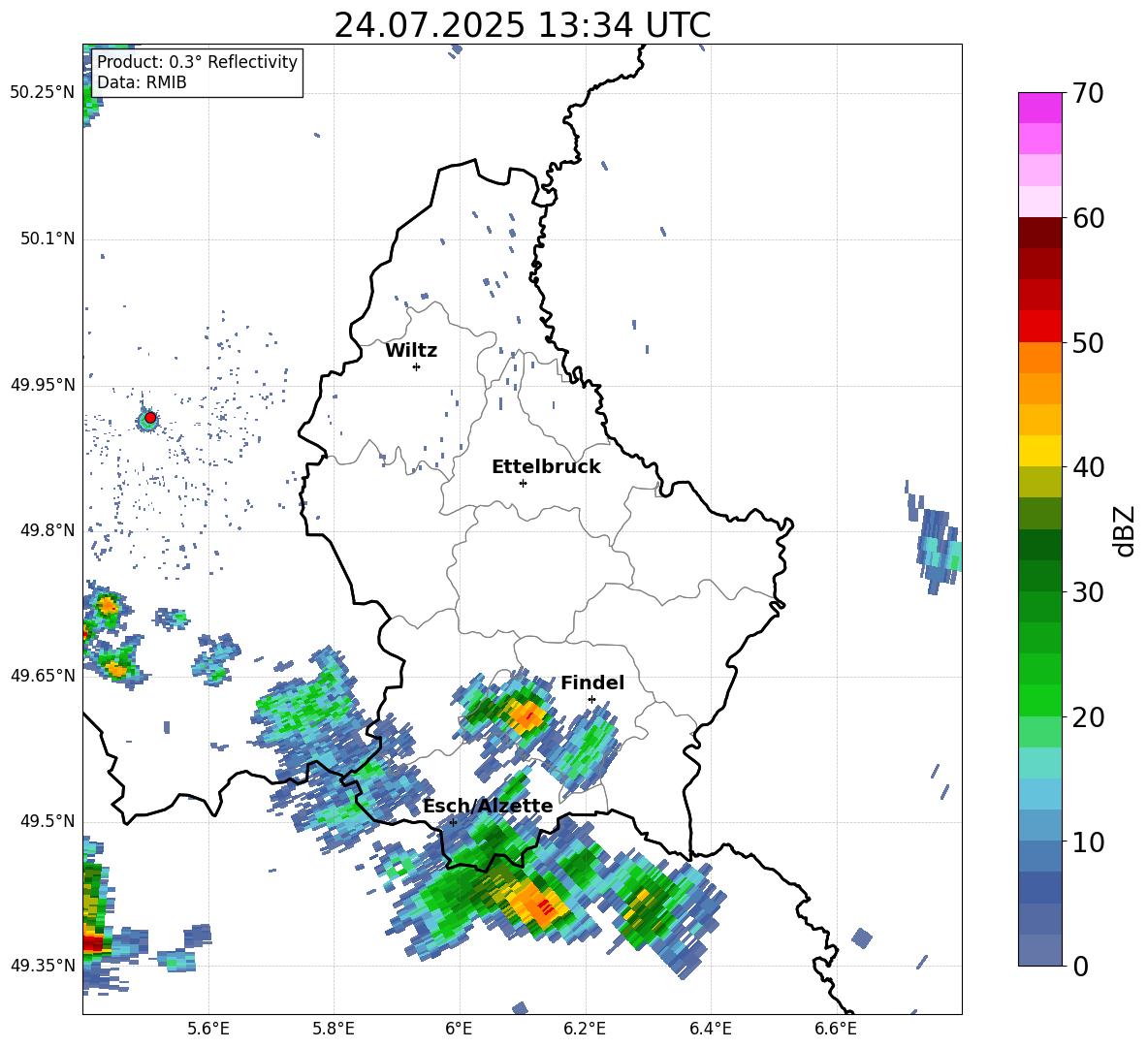This screenshot has height=1048, width=1148.
Task: Click the title 24.07.2025 13:34 UTC
Action: pos(522,25)
